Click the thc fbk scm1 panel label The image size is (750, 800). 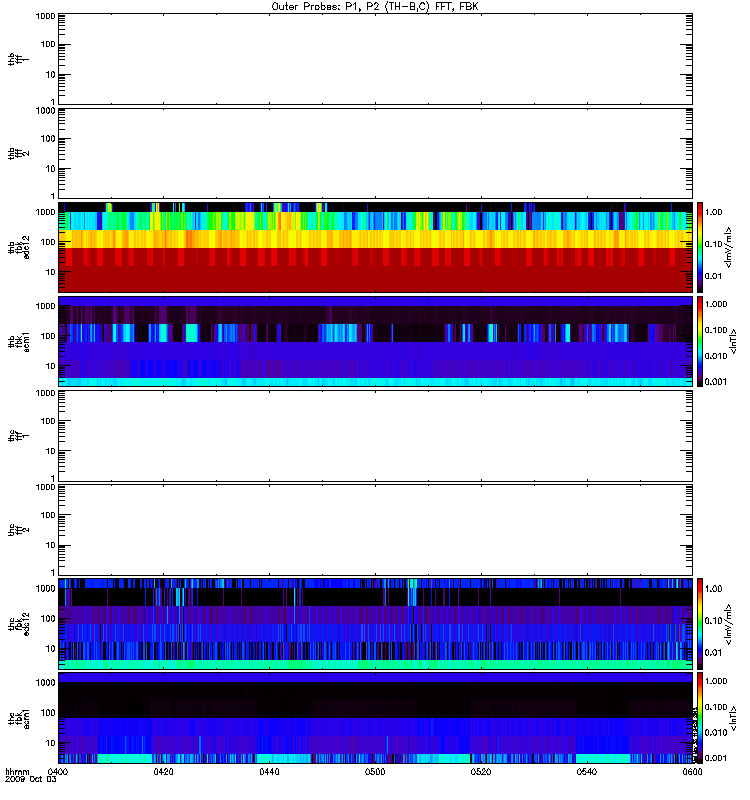18,718
